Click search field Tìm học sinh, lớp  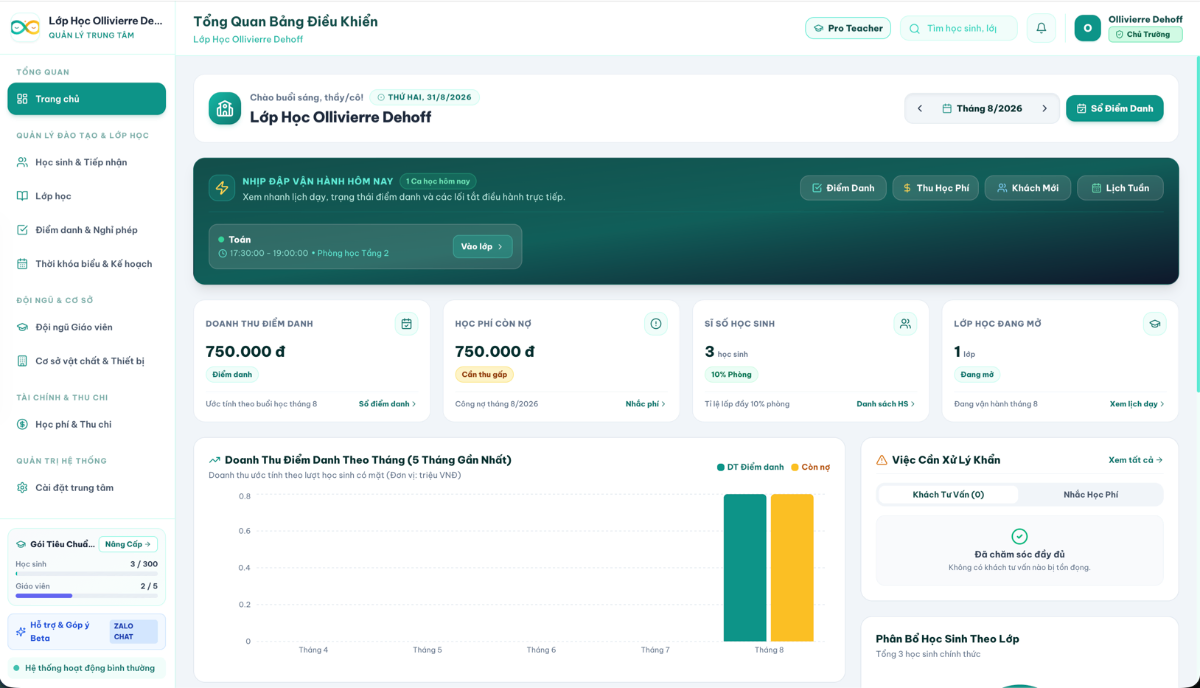pos(959,28)
